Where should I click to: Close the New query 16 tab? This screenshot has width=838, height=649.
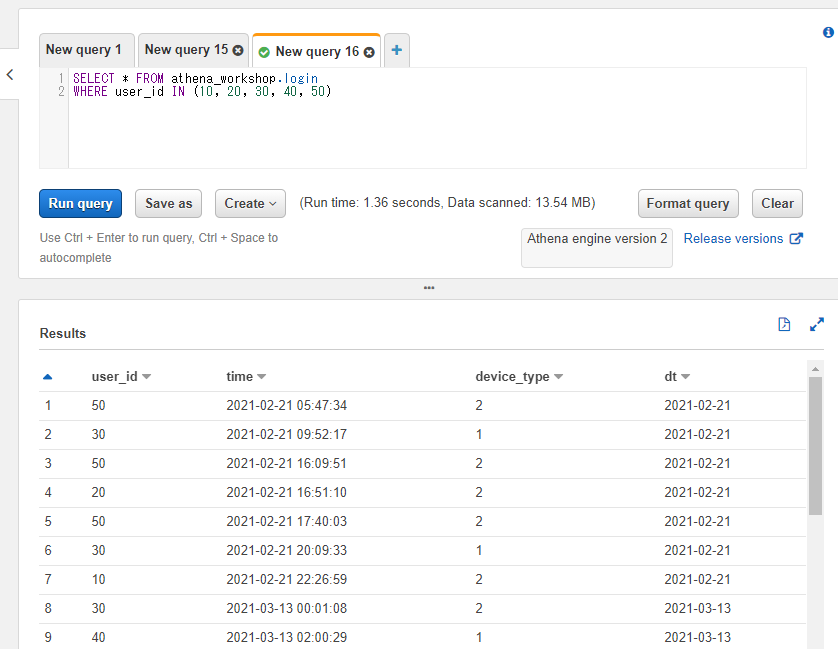click(369, 52)
